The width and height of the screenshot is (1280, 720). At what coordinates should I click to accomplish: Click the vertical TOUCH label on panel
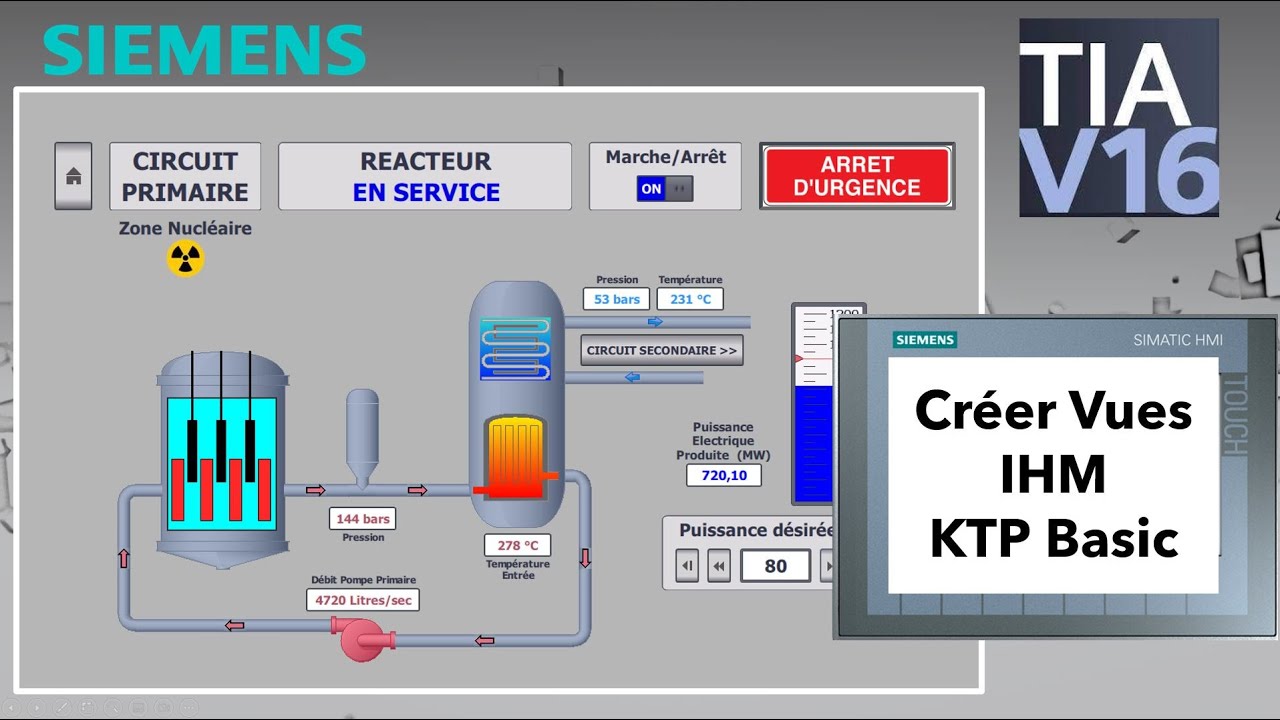coord(1234,414)
